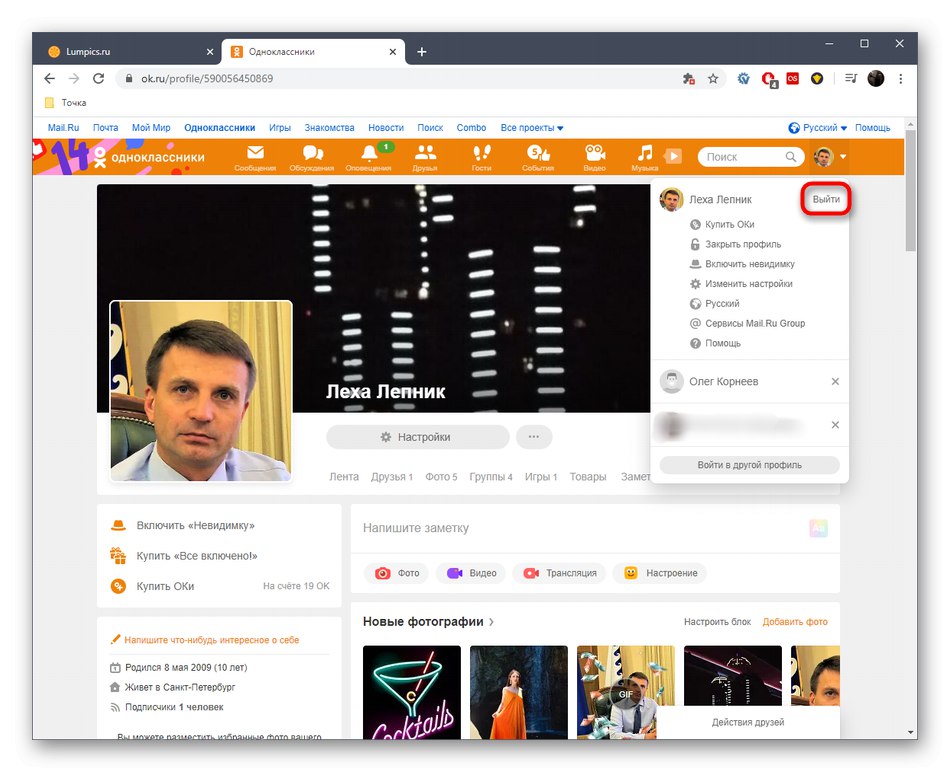The height and width of the screenshot is (772, 950).
Task: Click the highlighted Выйти button
Action: (825, 199)
